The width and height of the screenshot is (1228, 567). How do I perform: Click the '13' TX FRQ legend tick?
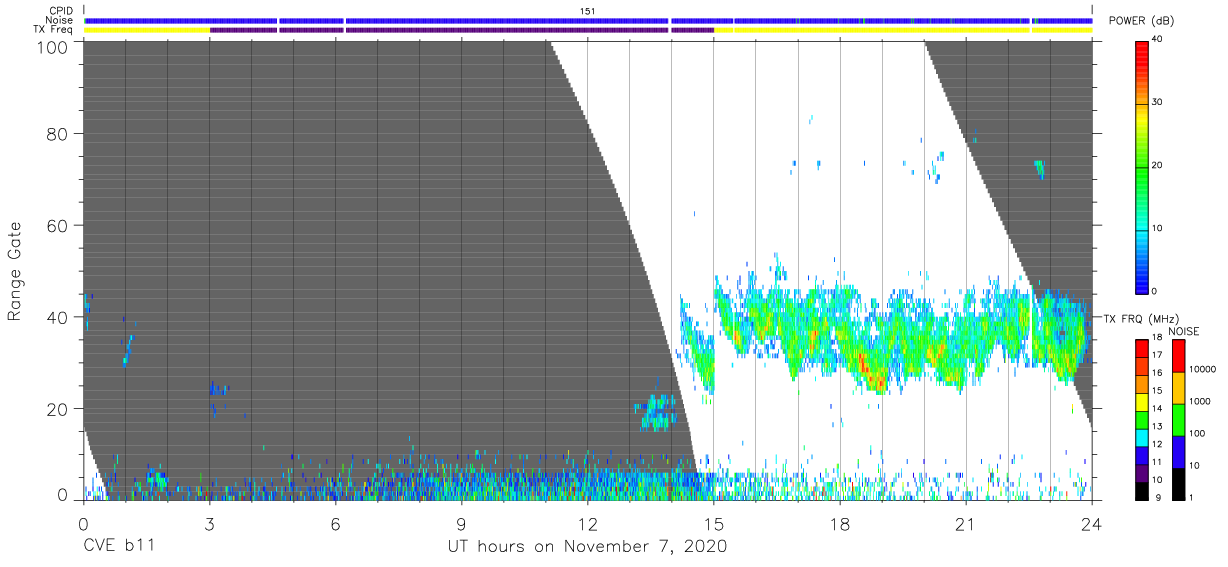[x=1158, y=426]
